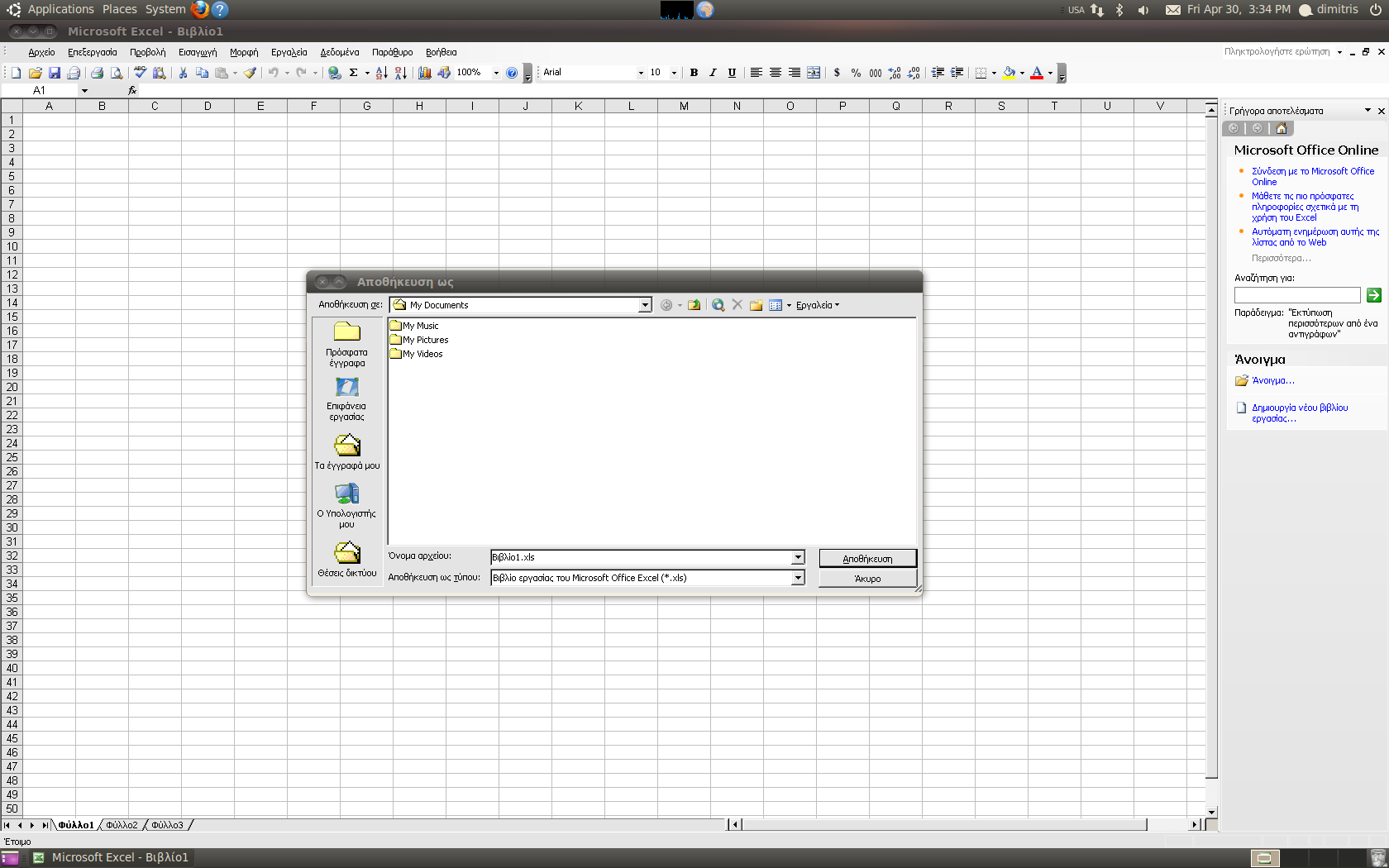Open the Αρχείο menu
This screenshot has height=868, width=1389.
click(x=41, y=52)
